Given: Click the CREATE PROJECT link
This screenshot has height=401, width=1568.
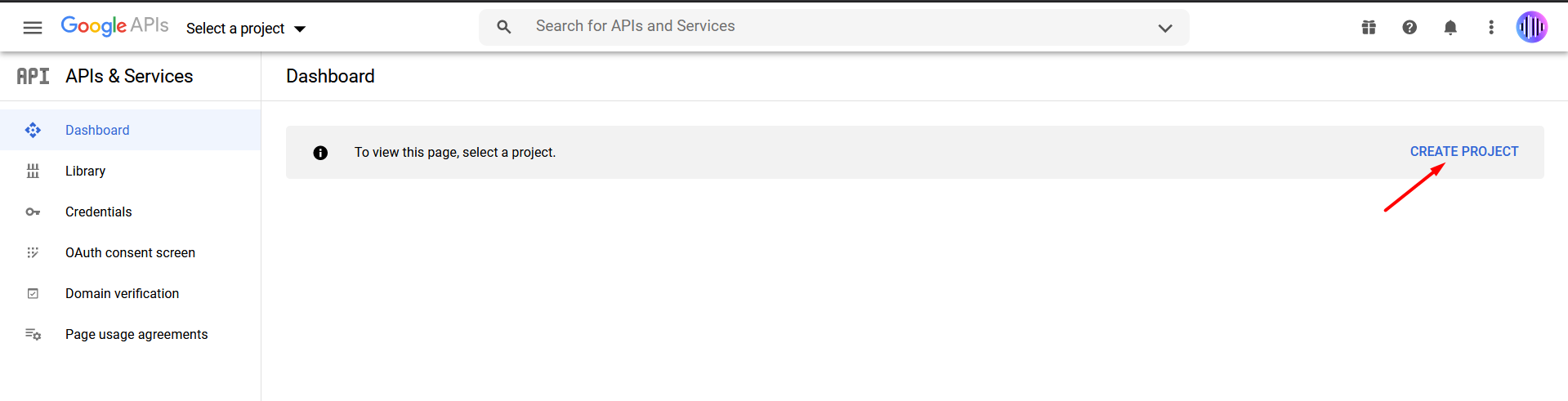Looking at the screenshot, I should pyautogui.click(x=1464, y=152).
